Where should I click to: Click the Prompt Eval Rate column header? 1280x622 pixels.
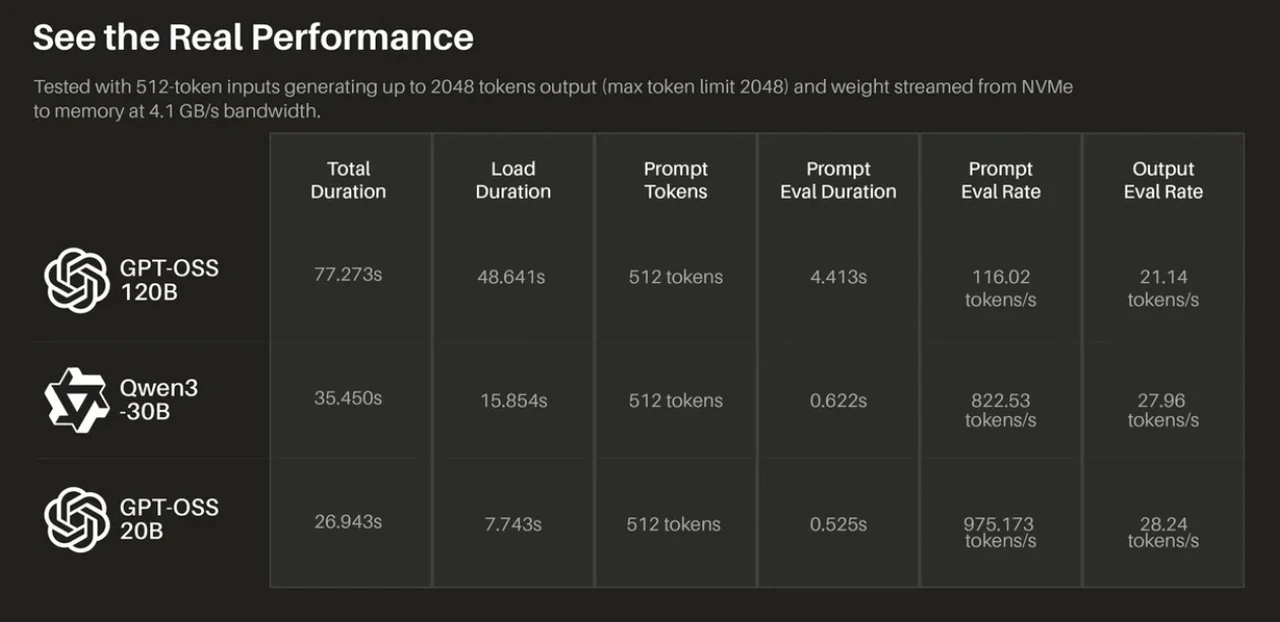click(x=1001, y=180)
